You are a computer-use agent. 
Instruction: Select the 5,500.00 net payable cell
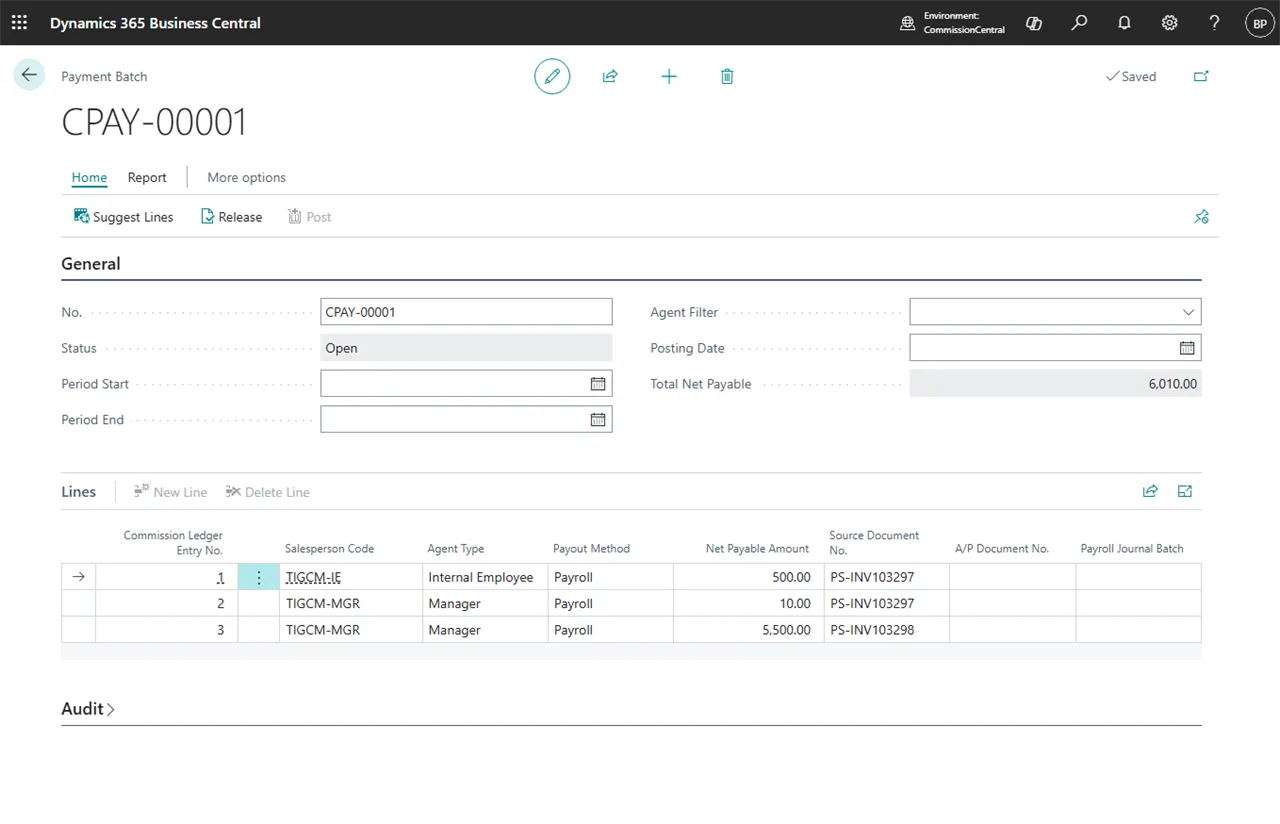(x=749, y=630)
